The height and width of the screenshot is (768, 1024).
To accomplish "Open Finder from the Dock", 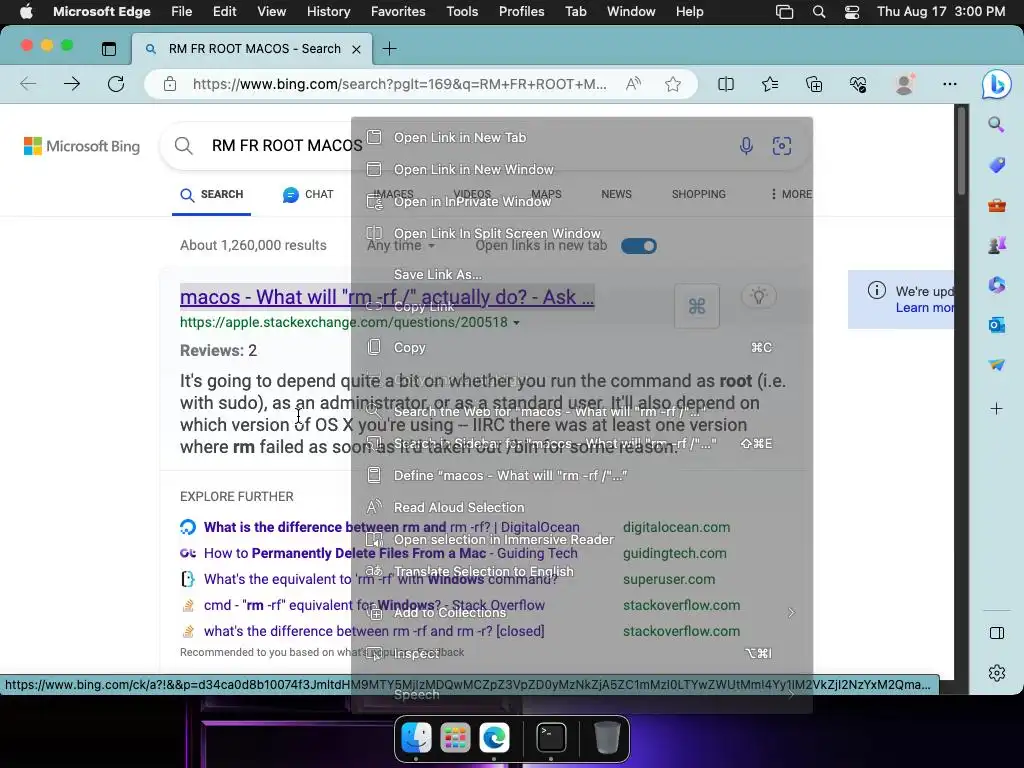I will [416, 738].
